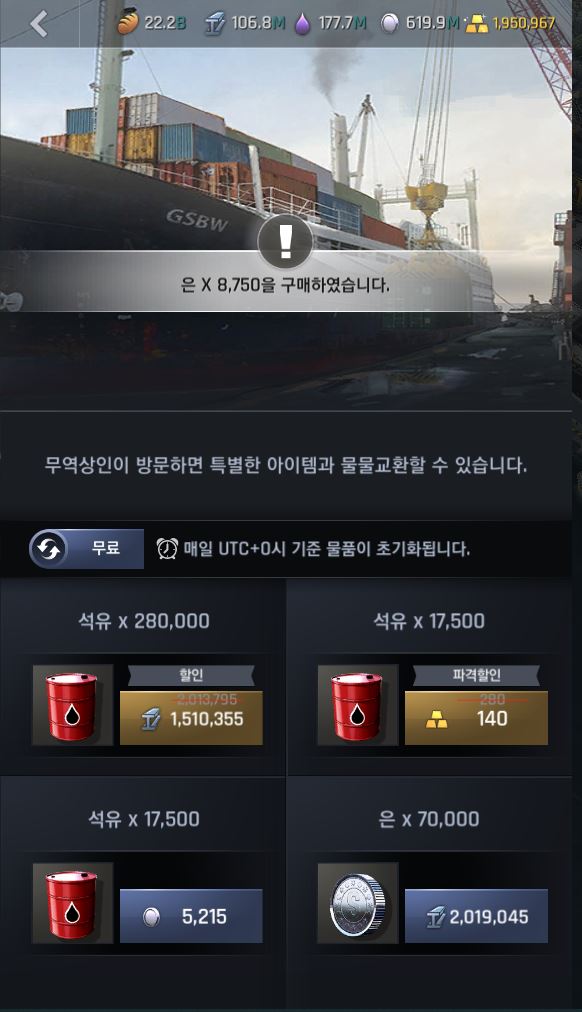Tap the 은 x 70,000 item title
The width and height of the screenshot is (582, 1012).
click(x=428, y=819)
